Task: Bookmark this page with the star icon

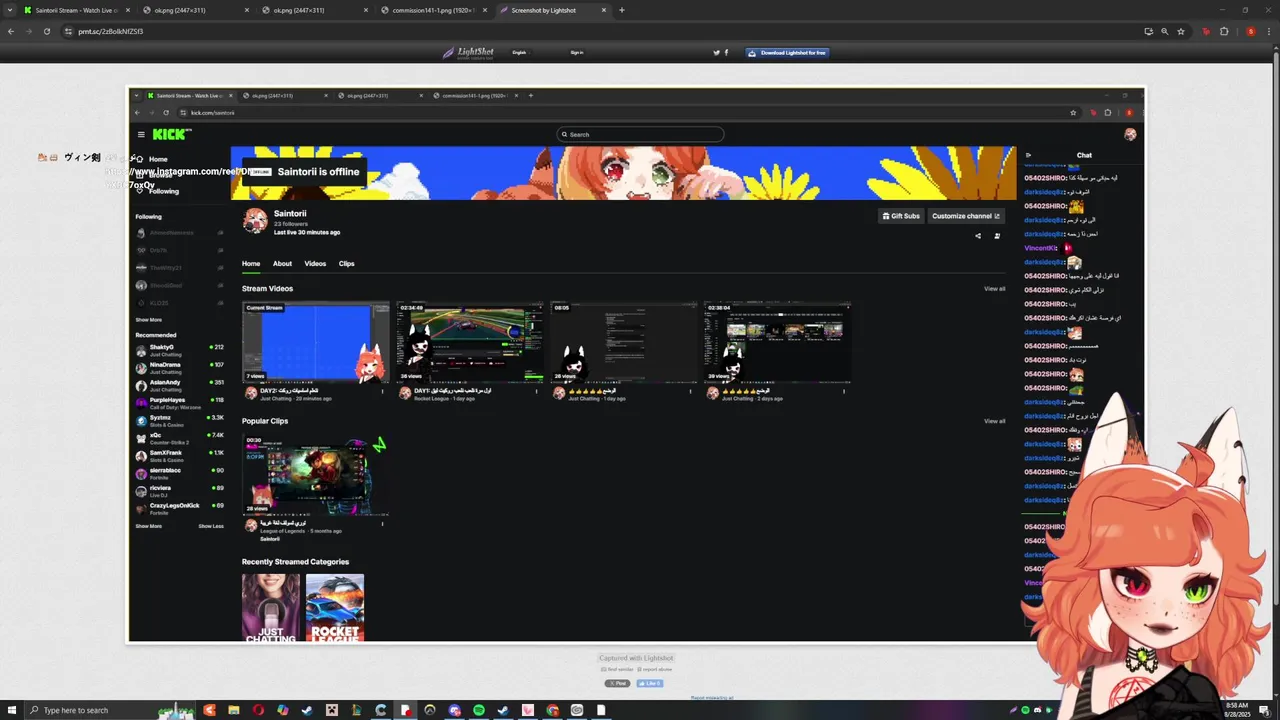Action: (x=1181, y=31)
